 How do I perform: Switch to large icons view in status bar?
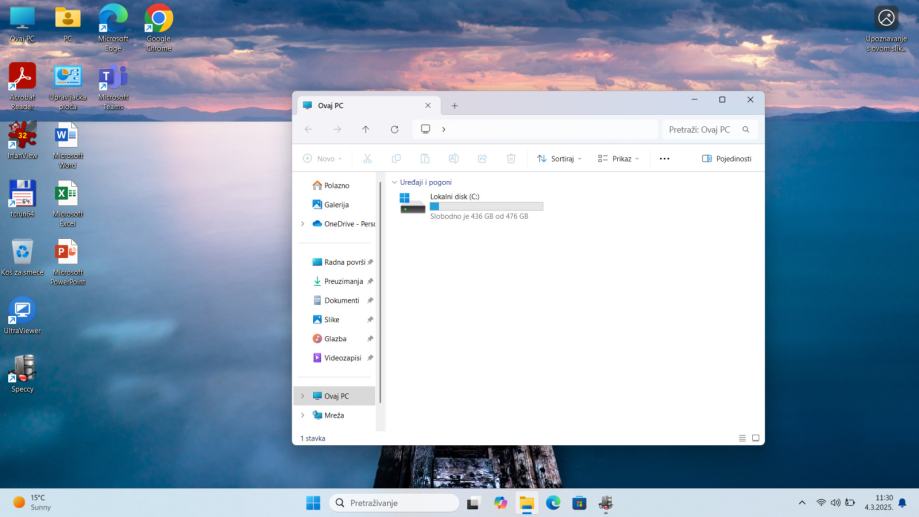point(755,438)
